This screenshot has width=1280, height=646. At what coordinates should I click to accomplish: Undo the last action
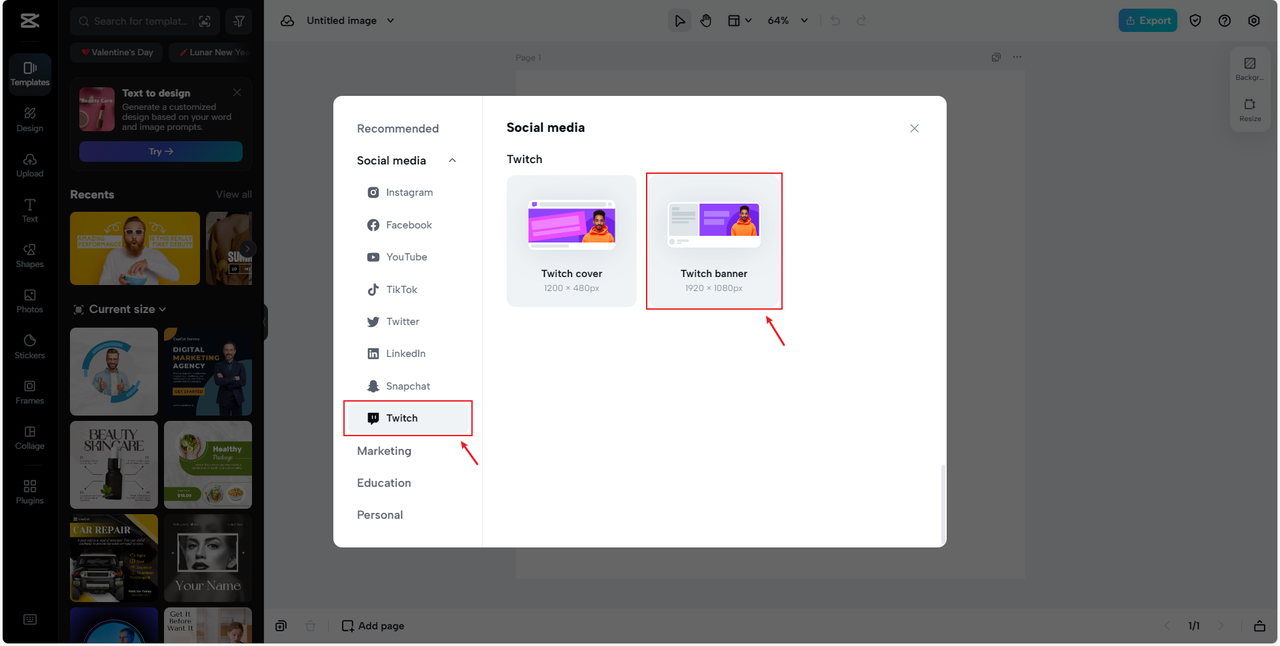point(835,20)
